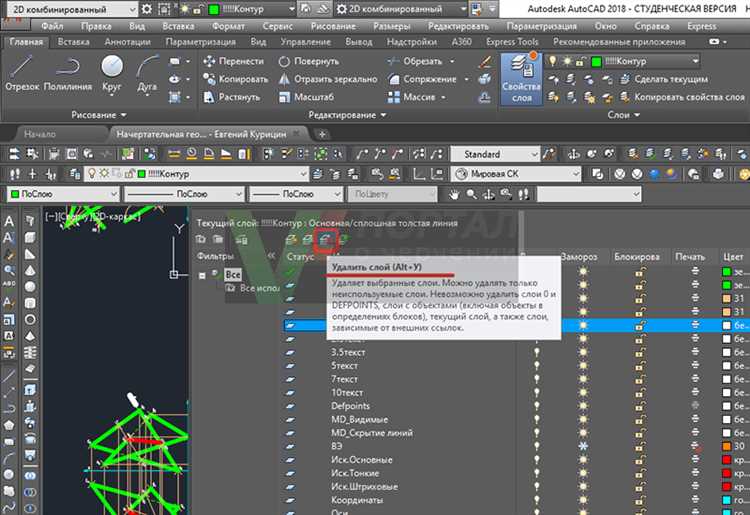Viewport: 750px width, 515px height.
Task: Click the Delete Layer icon highlighted in red
Action: tap(324, 240)
